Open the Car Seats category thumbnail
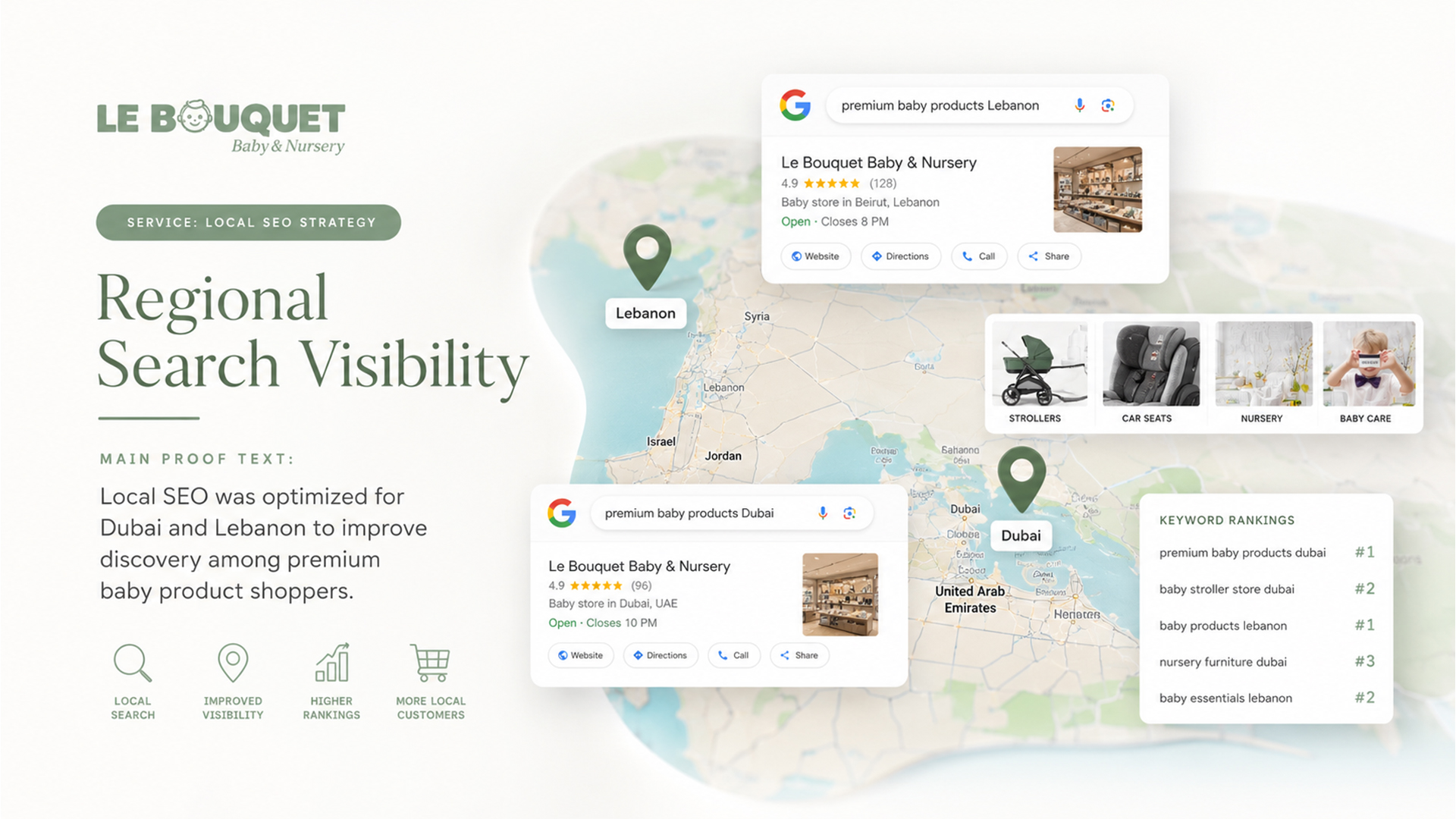The width and height of the screenshot is (1456, 819). click(1151, 372)
